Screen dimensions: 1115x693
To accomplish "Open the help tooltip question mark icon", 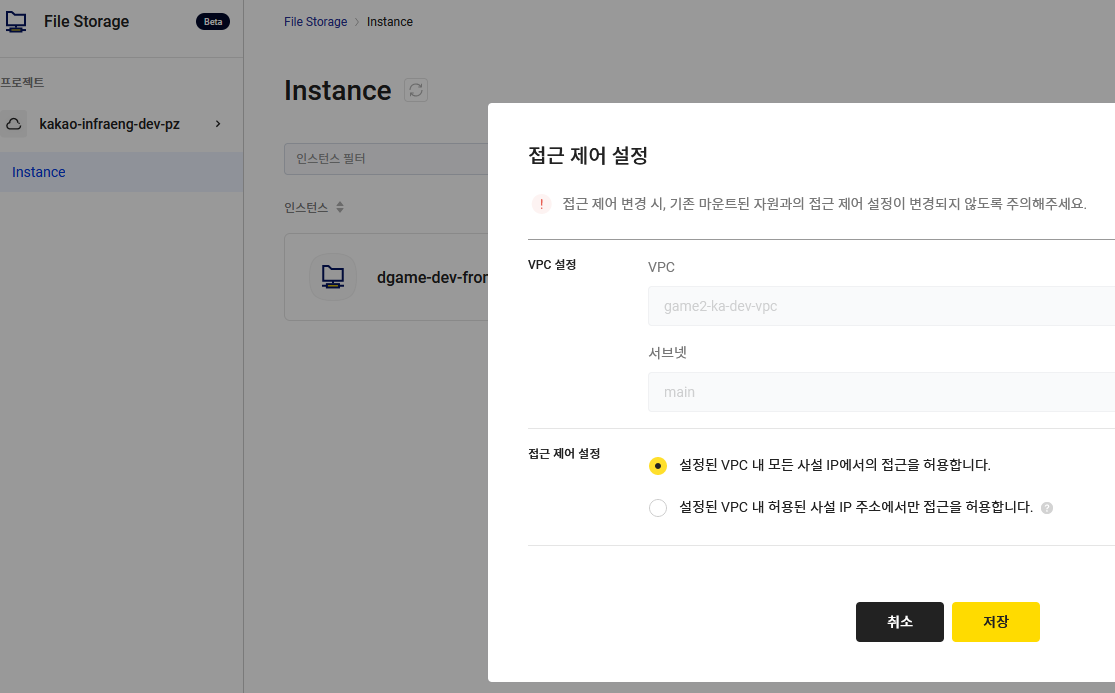I will click(1046, 508).
